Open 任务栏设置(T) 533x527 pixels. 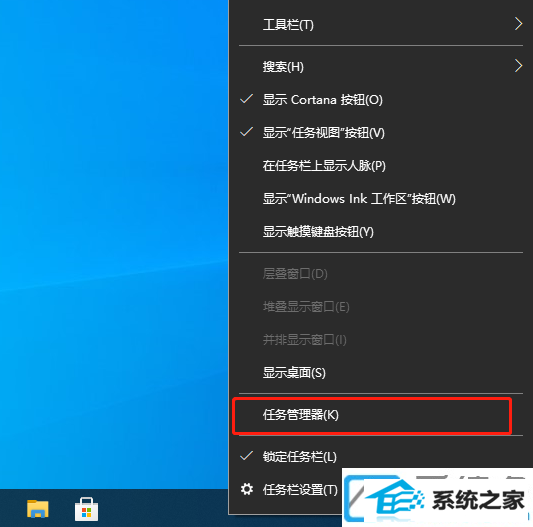(300, 490)
